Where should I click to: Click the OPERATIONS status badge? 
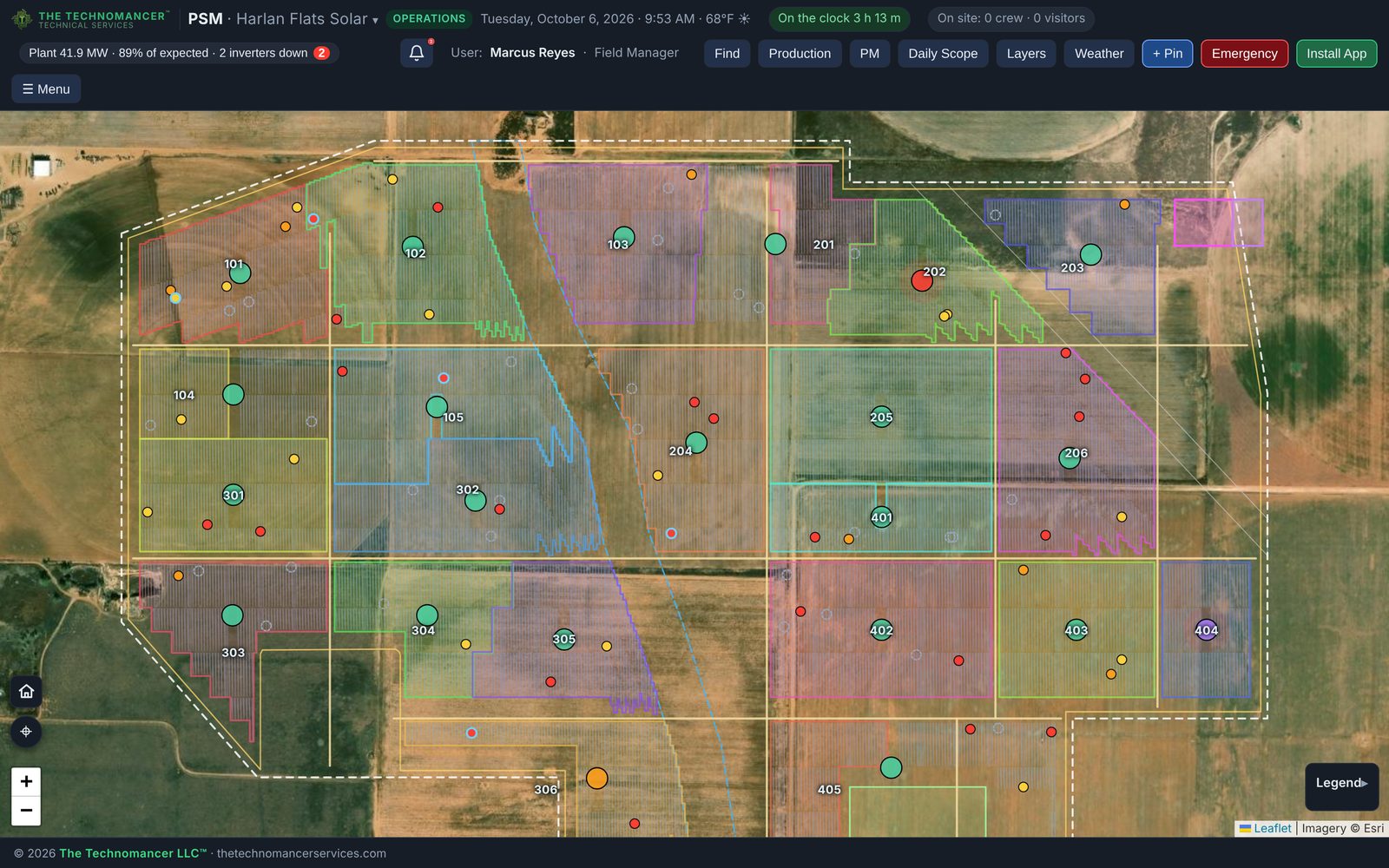(429, 18)
